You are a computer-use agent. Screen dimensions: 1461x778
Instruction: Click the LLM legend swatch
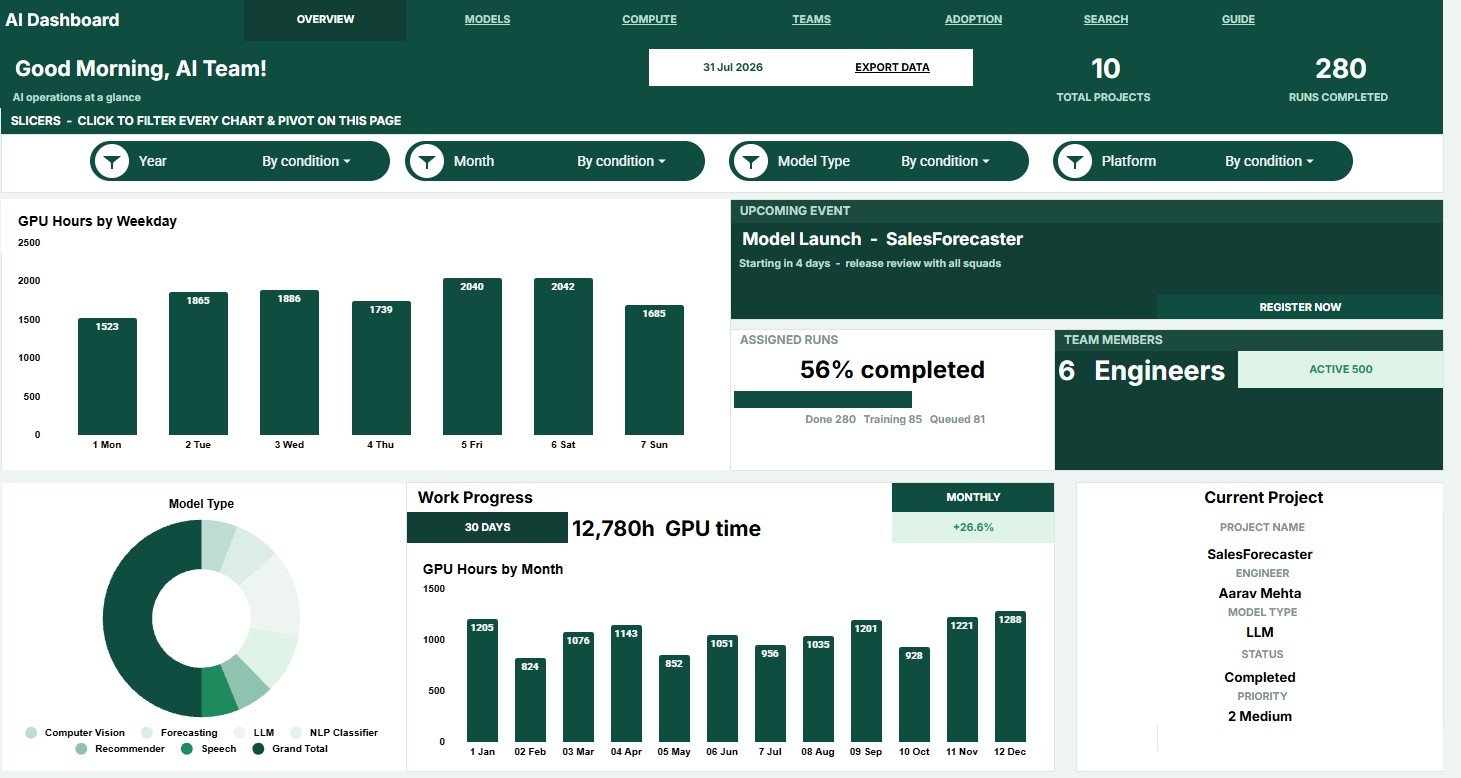[x=242, y=733]
